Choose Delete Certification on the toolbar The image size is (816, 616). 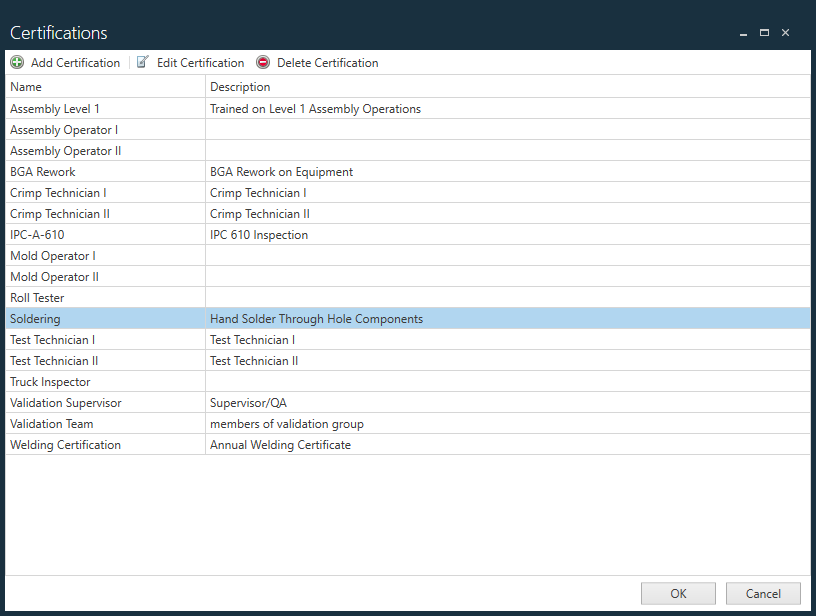click(x=327, y=62)
